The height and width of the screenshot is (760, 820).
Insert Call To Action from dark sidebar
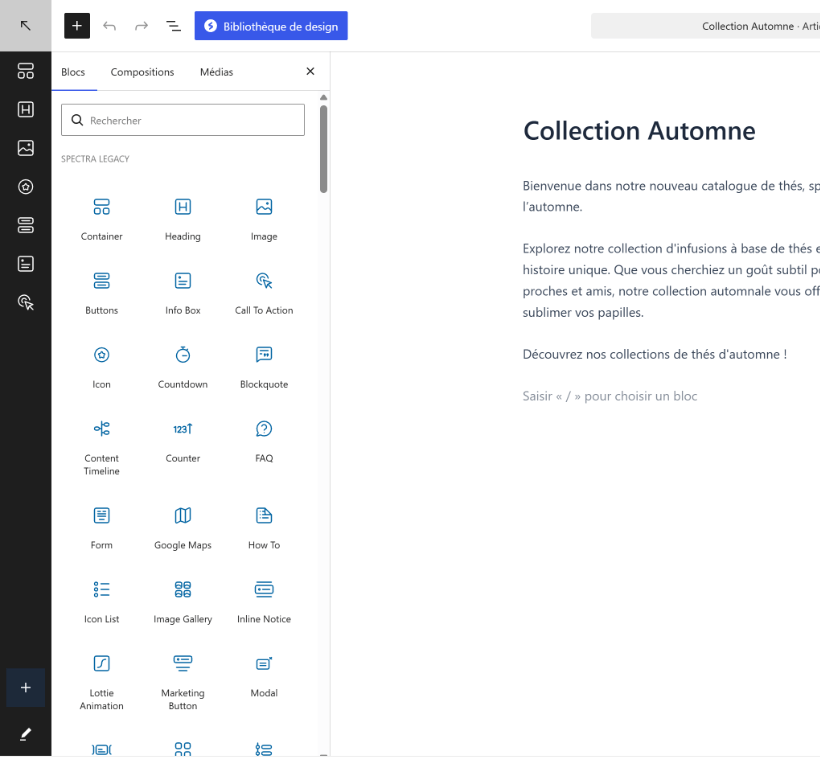pyautogui.click(x=26, y=302)
